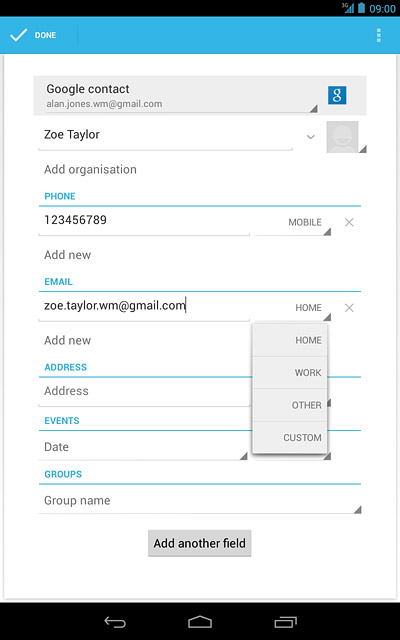Open the three-dot overflow menu
Image resolution: width=400 pixels, height=640 pixels.
coord(379,35)
